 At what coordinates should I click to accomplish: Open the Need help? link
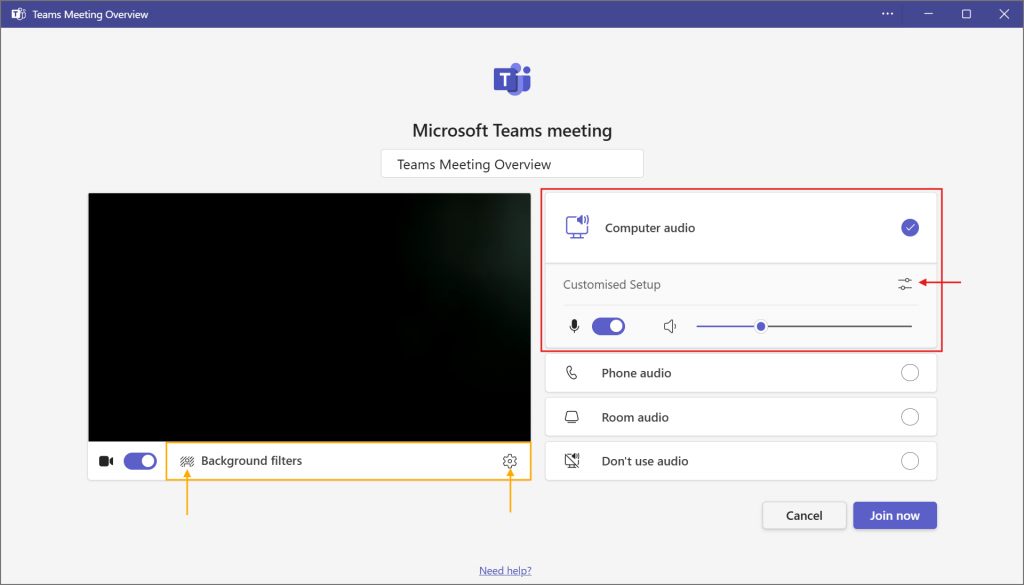pyautogui.click(x=505, y=571)
